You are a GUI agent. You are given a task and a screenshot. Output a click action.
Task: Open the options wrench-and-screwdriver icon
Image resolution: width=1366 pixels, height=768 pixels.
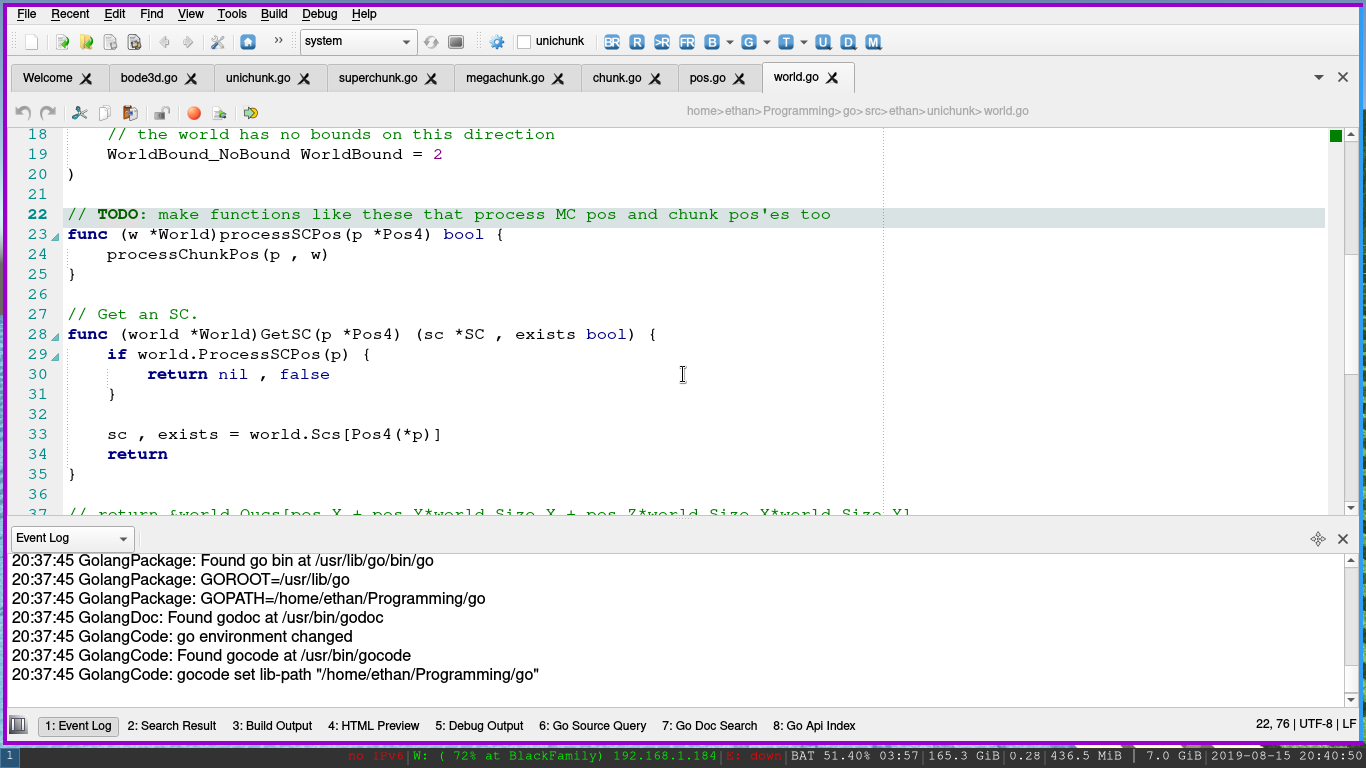[217, 42]
